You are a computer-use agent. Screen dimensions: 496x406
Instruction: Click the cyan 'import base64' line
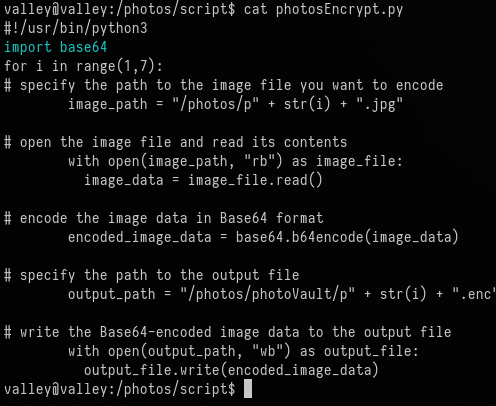[x=56, y=47]
